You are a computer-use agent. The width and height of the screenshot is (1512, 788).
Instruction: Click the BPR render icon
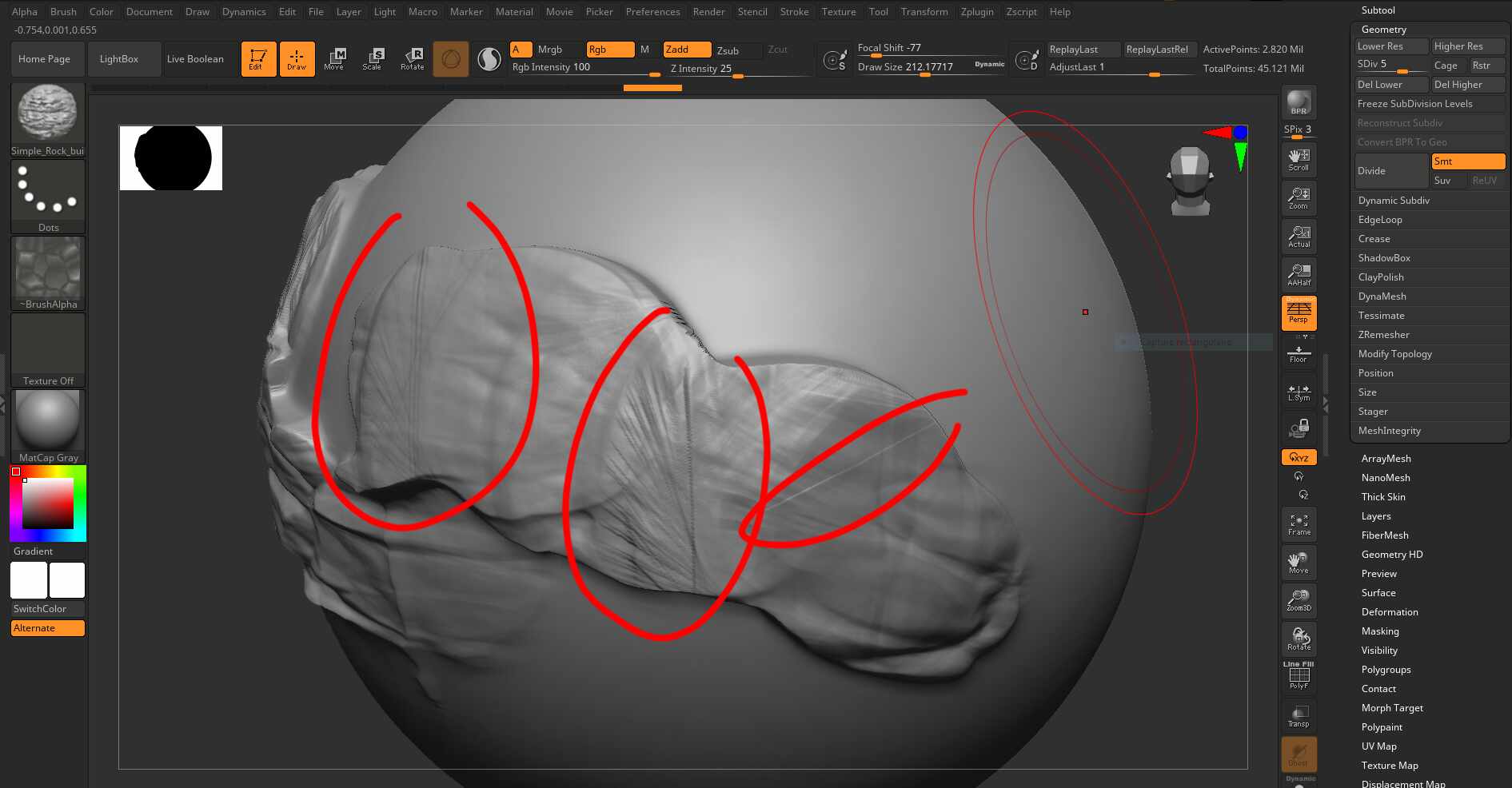(1299, 101)
